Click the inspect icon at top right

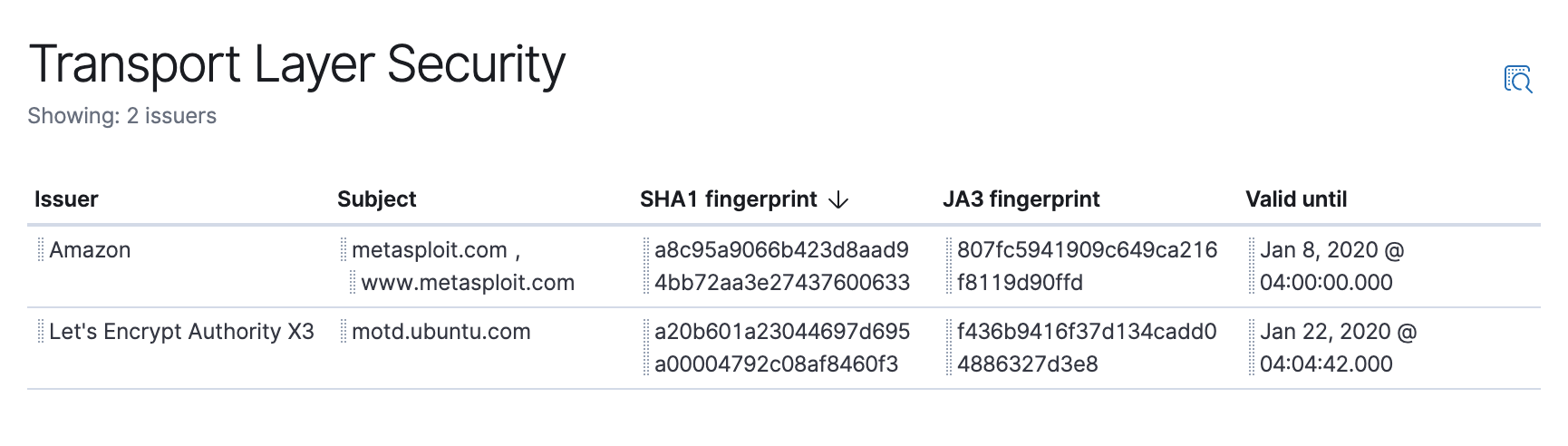pos(1518,79)
